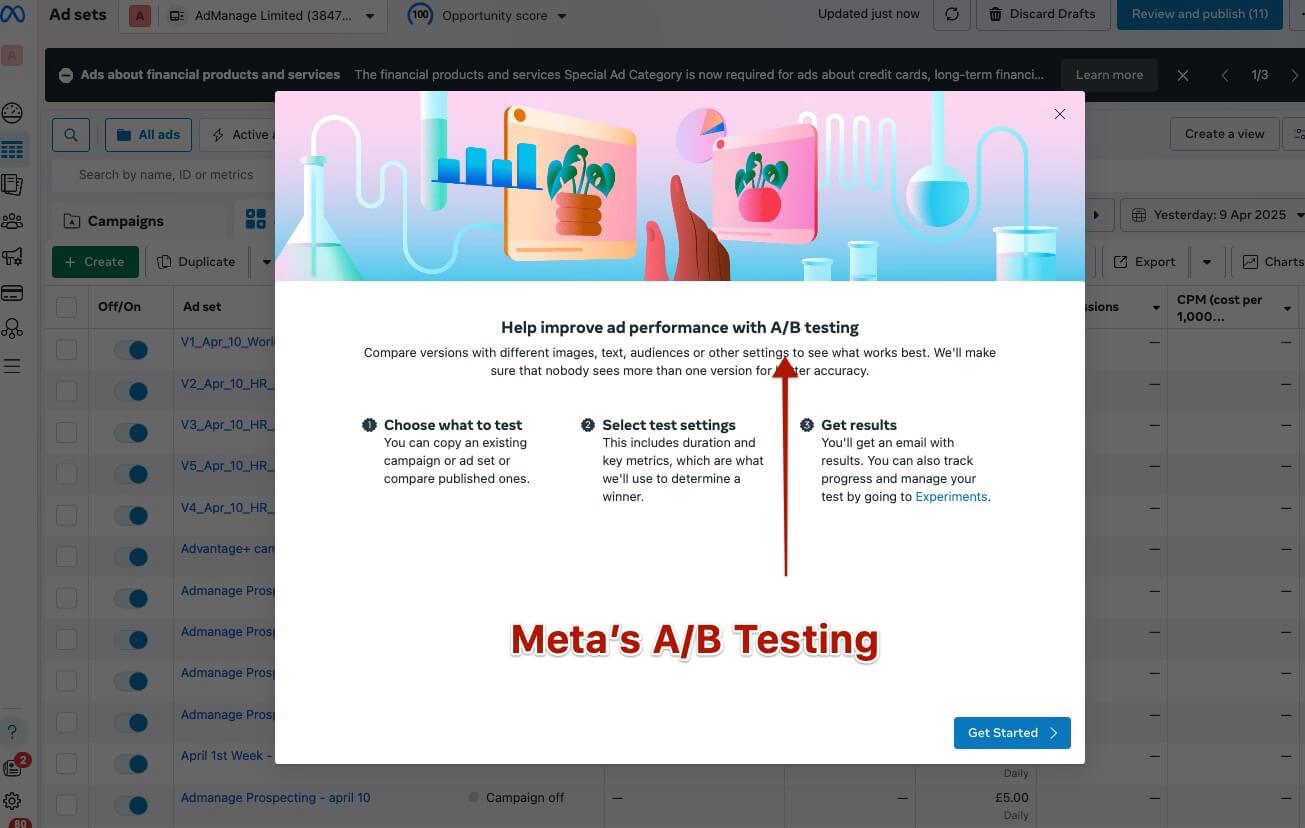Go to the previous banner notice arrow
The height and width of the screenshot is (828, 1305).
click(1225, 75)
